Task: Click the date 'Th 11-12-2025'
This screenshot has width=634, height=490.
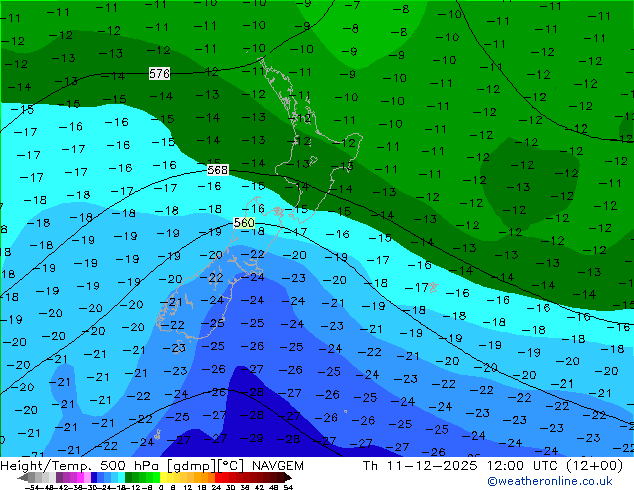Action: click(x=420, y=466)
